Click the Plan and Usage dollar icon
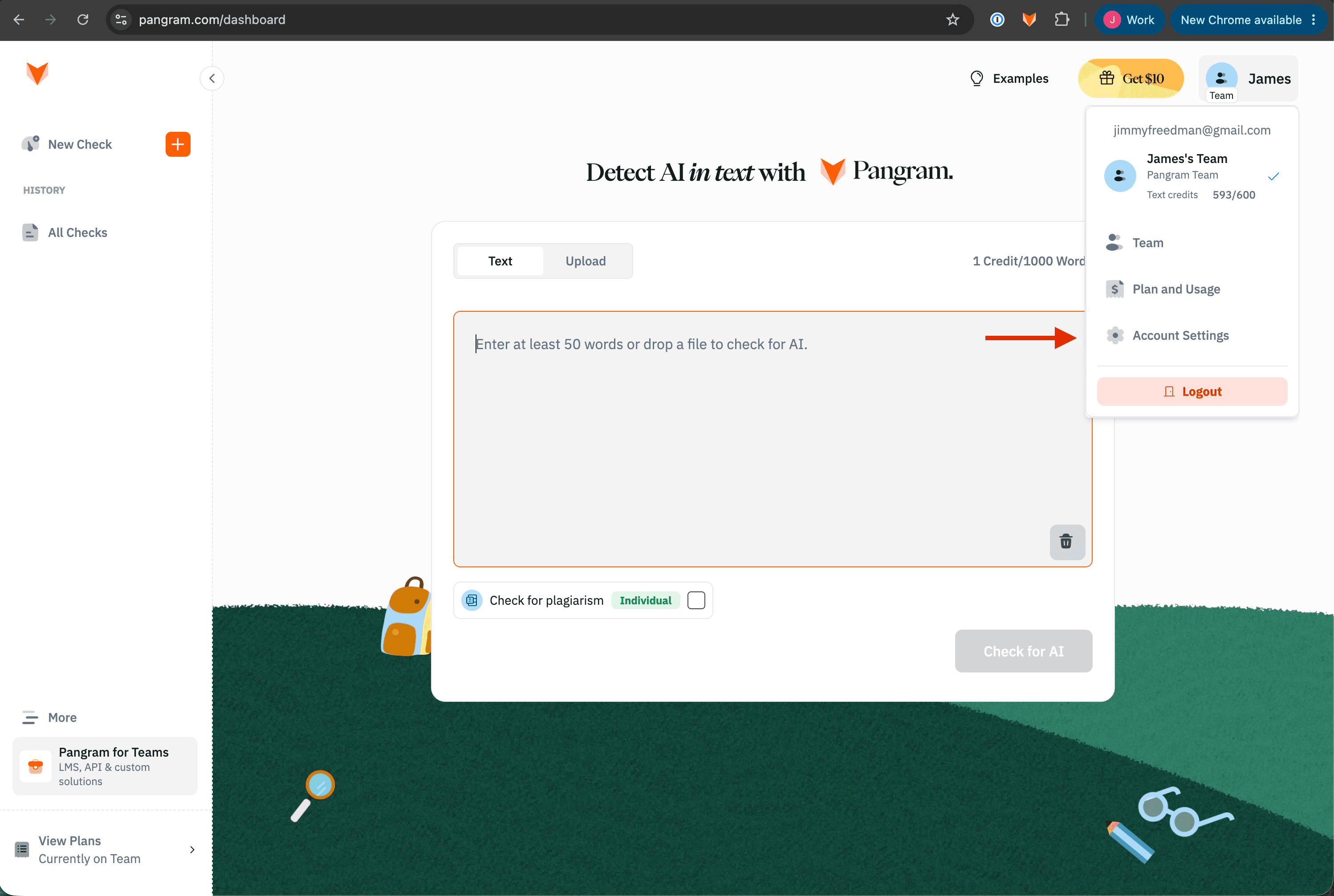 coord(1114,289)
